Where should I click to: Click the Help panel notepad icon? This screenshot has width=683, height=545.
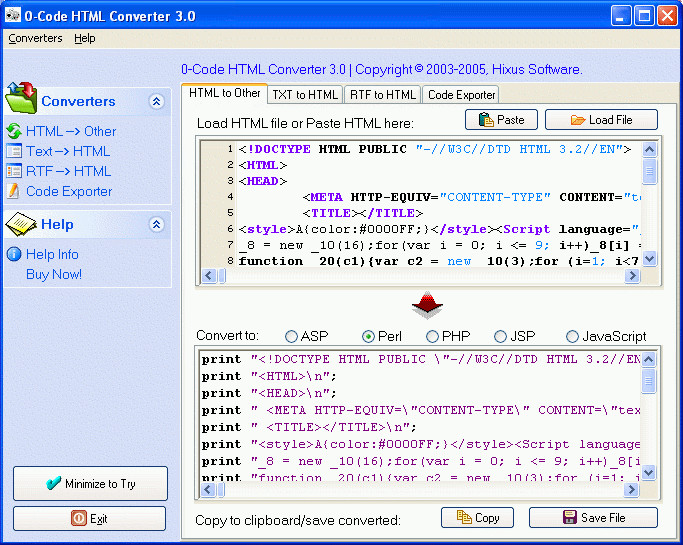point(21,223)
